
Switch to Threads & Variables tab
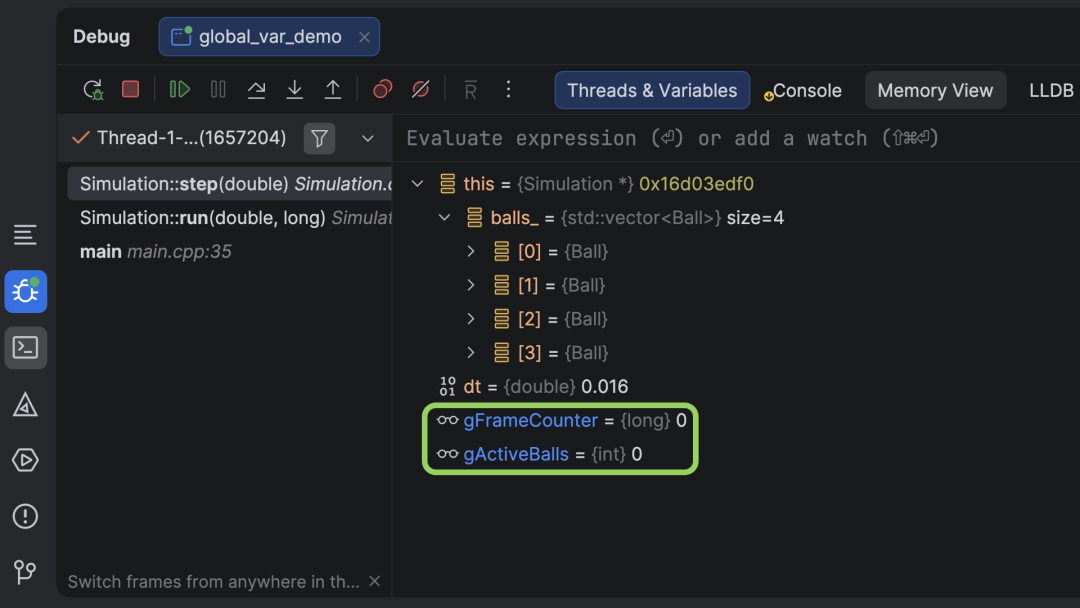click(652, 90)
